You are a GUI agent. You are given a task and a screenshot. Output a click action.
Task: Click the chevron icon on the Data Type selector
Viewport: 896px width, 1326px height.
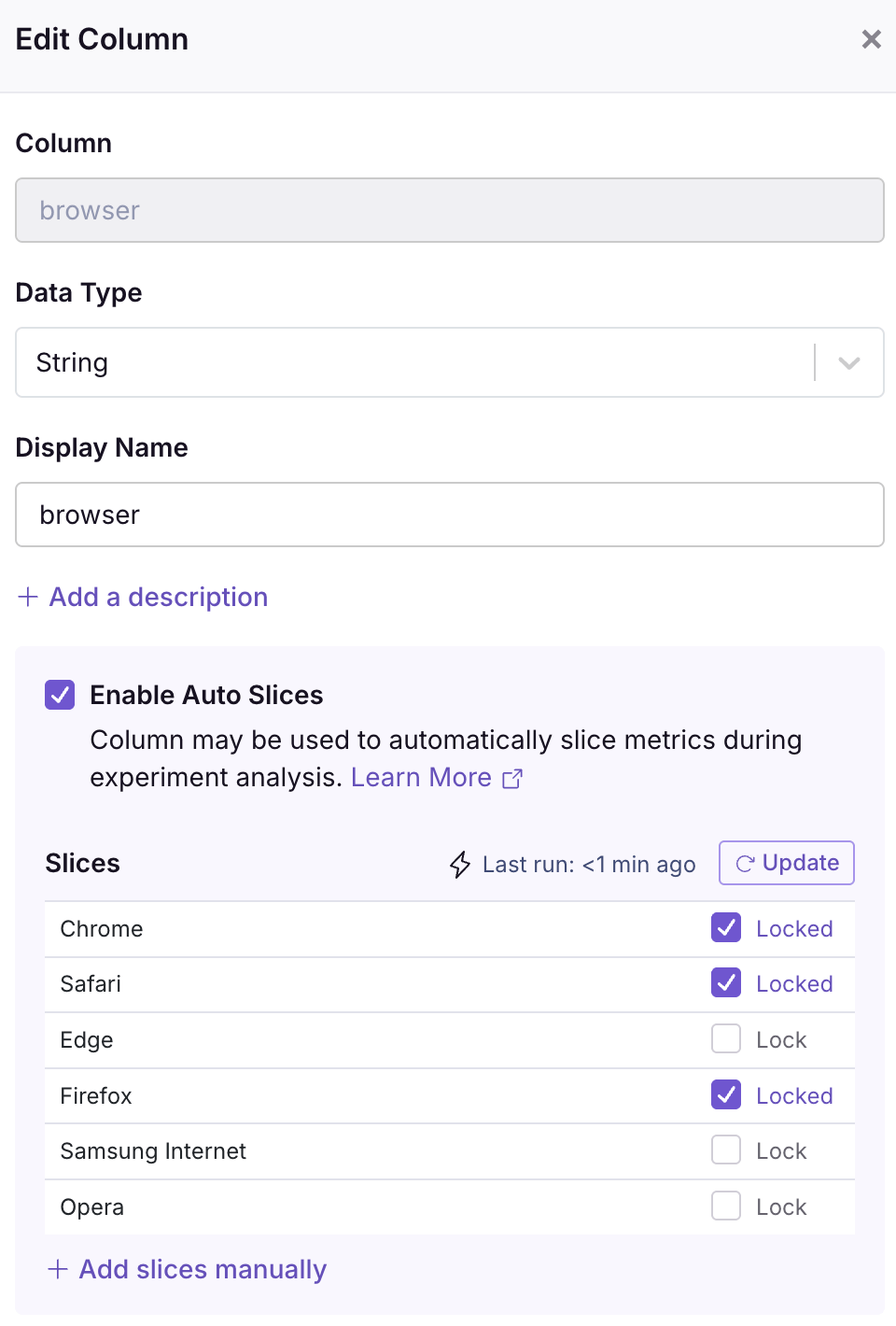coord(848,363)
